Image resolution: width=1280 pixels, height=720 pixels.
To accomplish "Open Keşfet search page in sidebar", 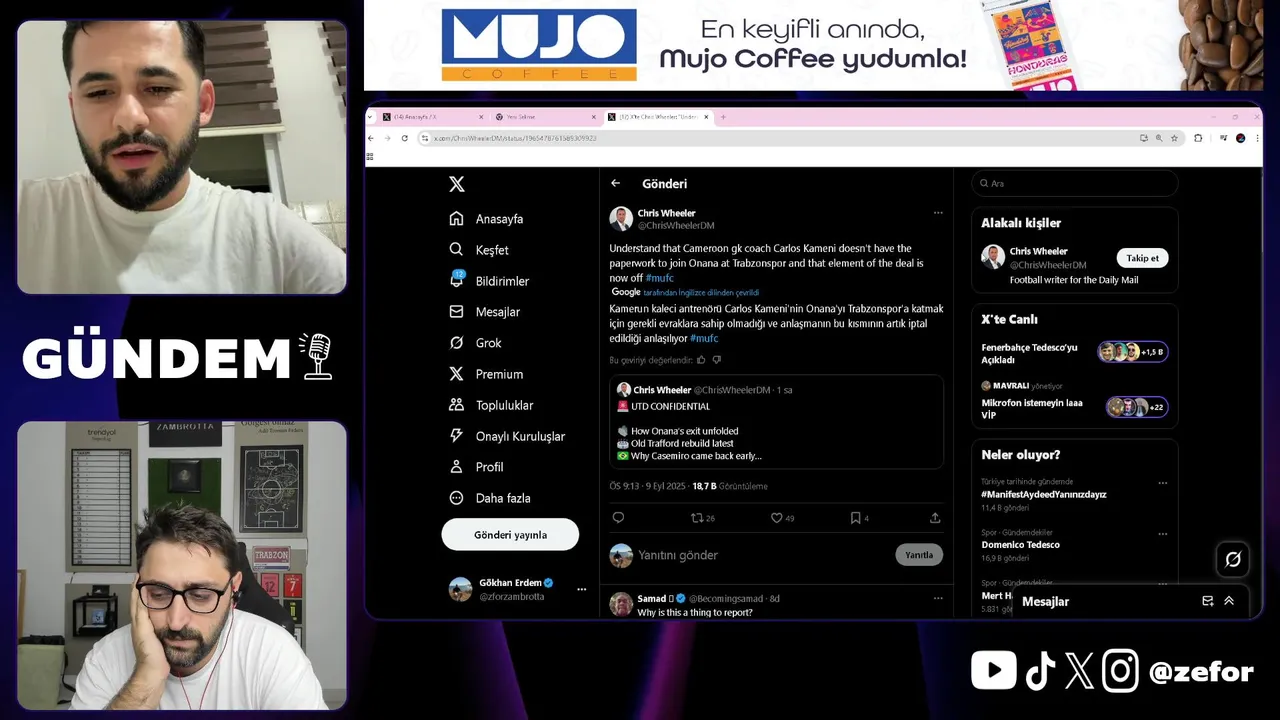I will (x=479, y=250).
